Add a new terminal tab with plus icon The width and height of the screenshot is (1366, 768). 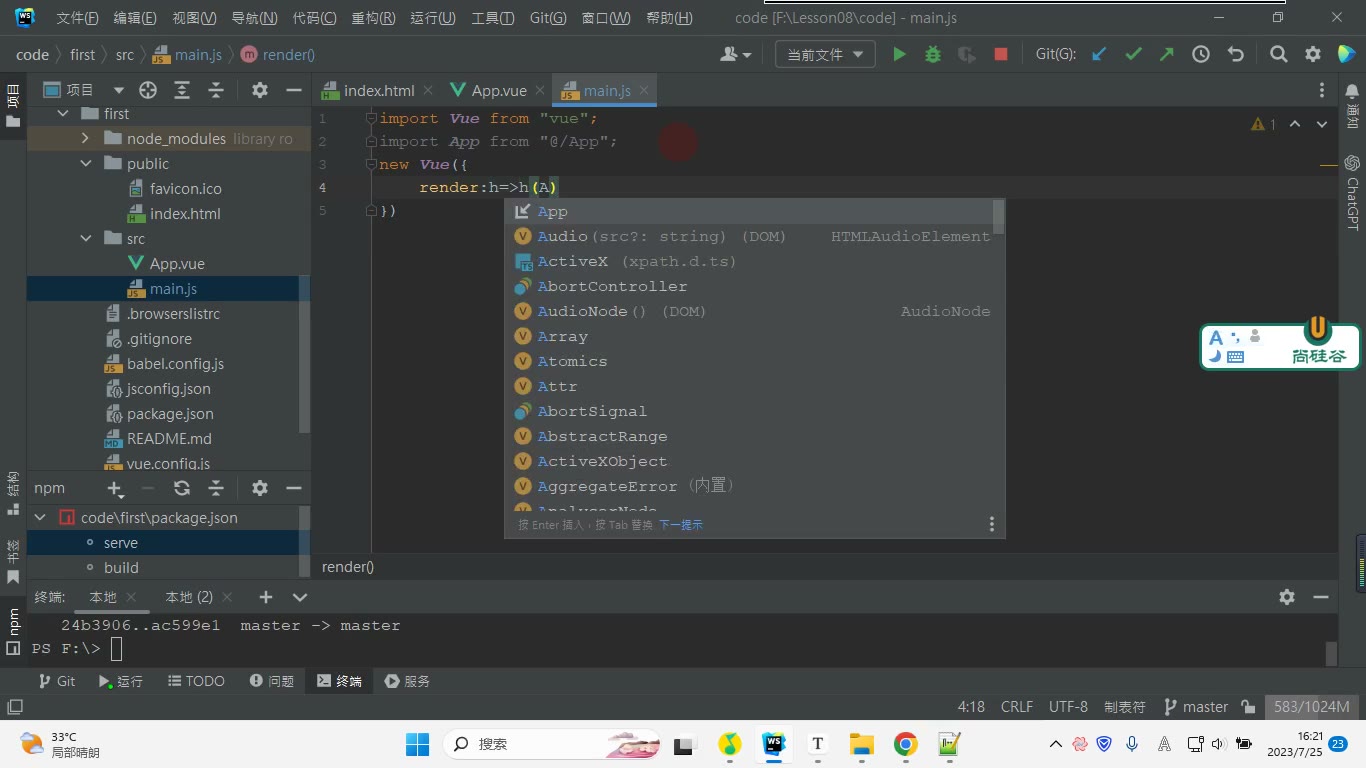(265, 597)
